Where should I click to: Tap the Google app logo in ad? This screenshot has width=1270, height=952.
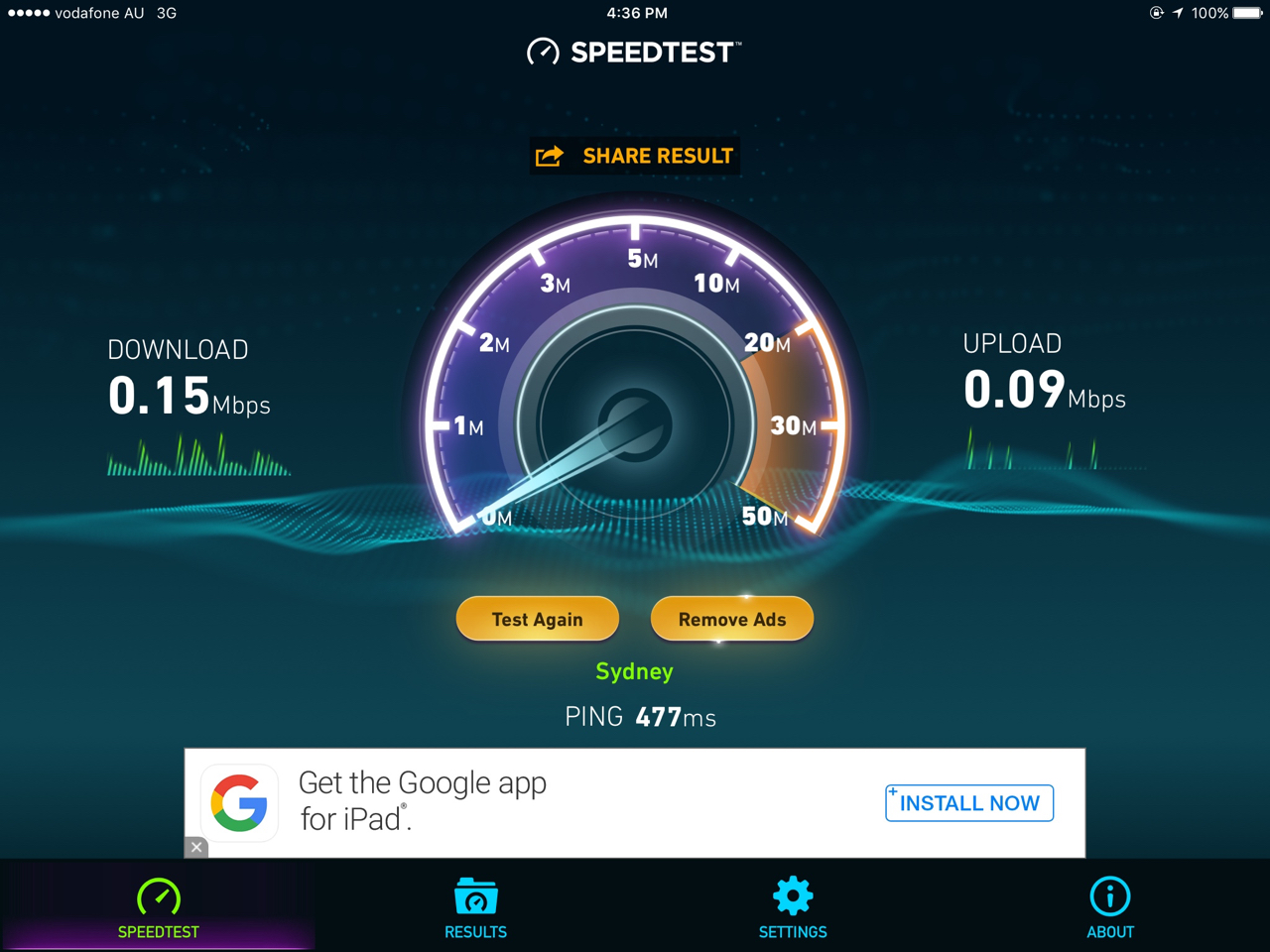239,802
